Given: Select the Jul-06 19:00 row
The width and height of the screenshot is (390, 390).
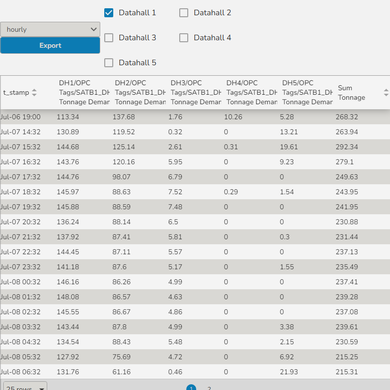Looking at the screenshot, I should (x=195, y=117).
